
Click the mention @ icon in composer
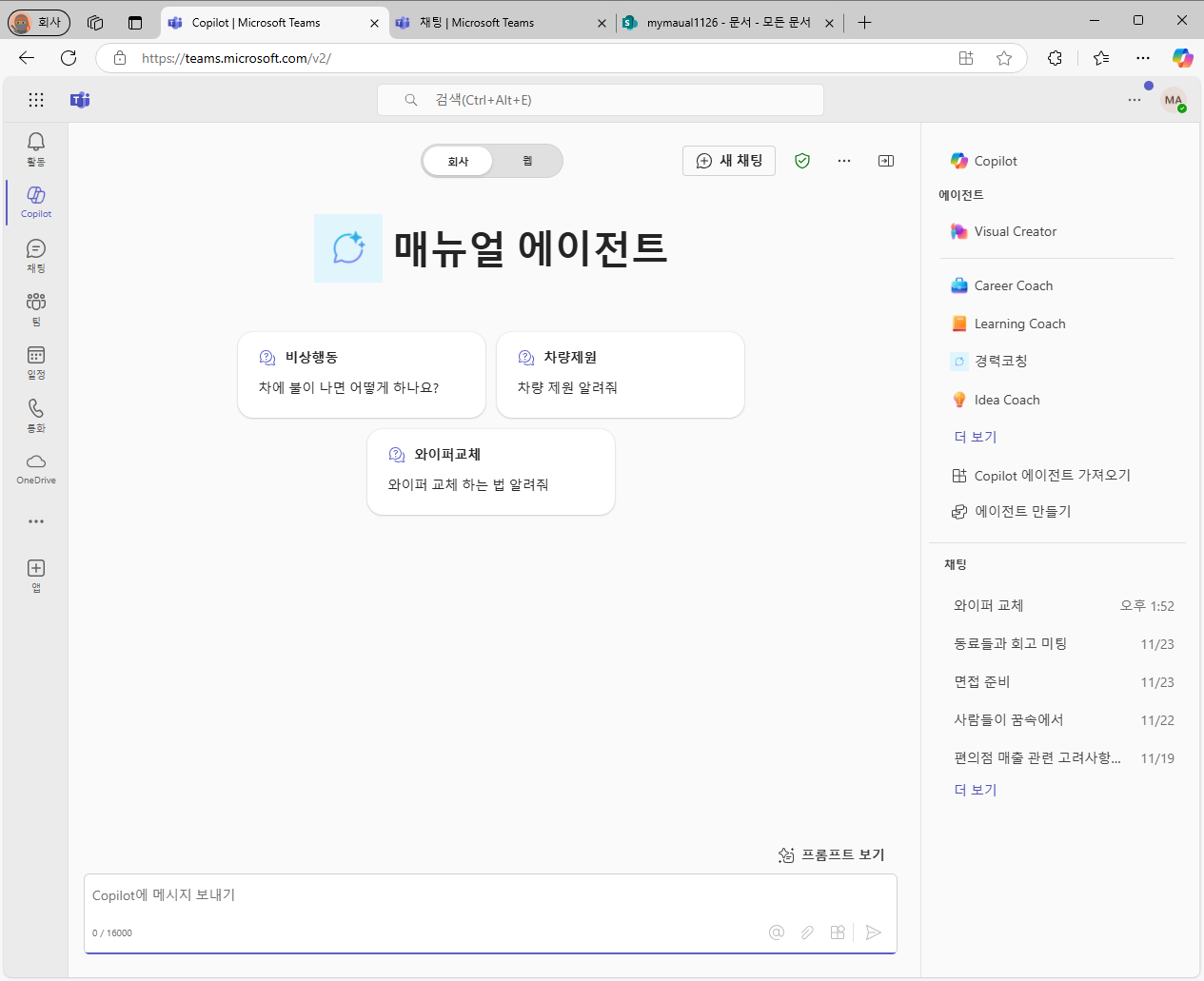tap(777, 932)
